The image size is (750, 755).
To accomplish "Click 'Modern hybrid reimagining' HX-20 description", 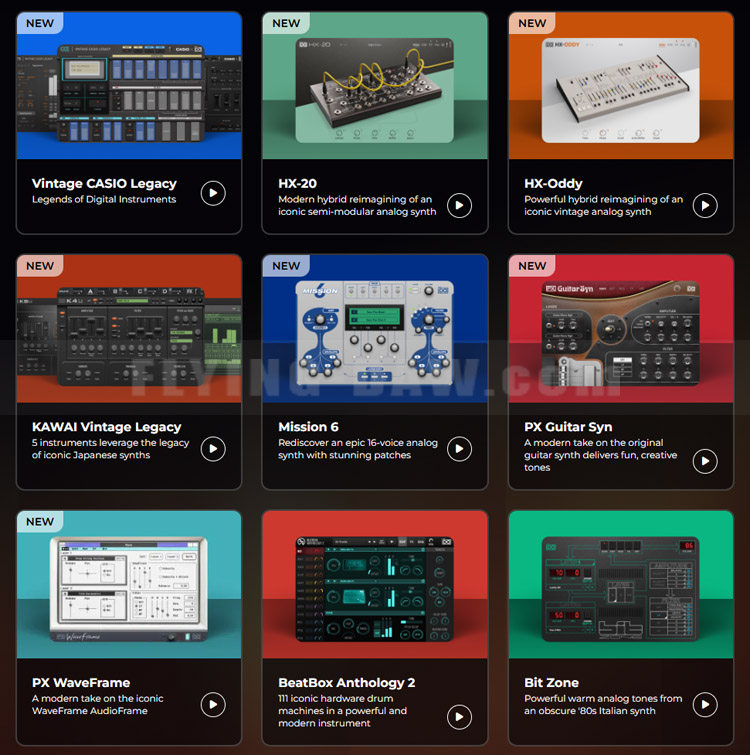I will (357, 206).
